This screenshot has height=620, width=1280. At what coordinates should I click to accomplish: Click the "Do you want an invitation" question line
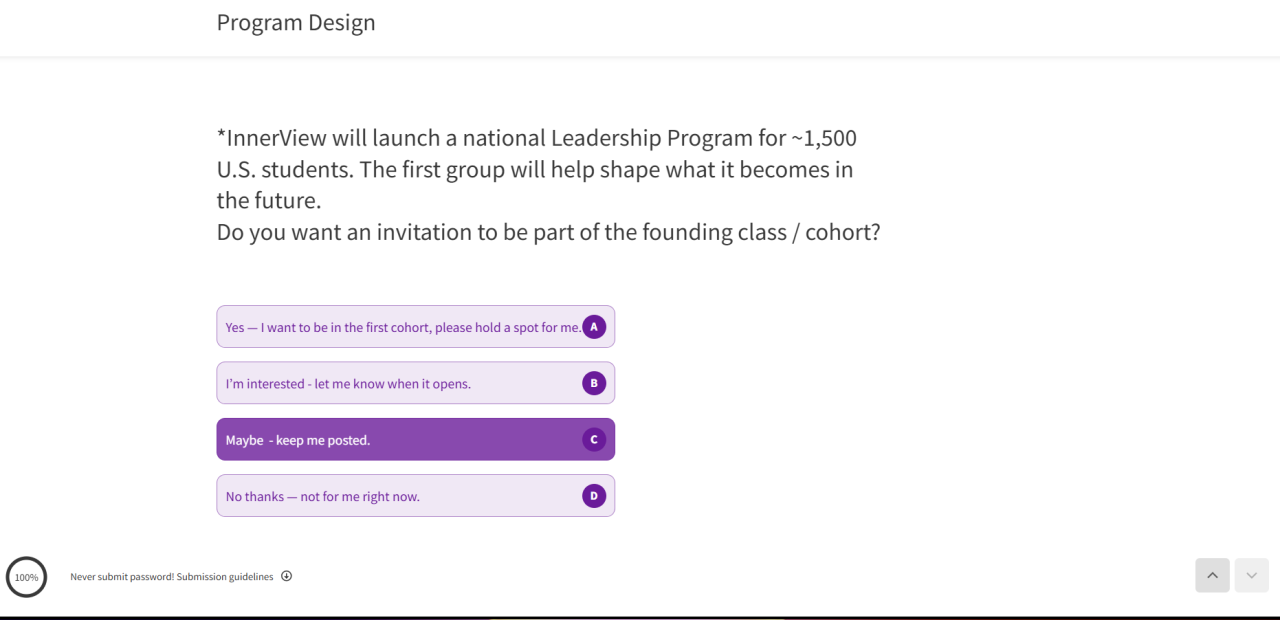click(x=548, y=232)
